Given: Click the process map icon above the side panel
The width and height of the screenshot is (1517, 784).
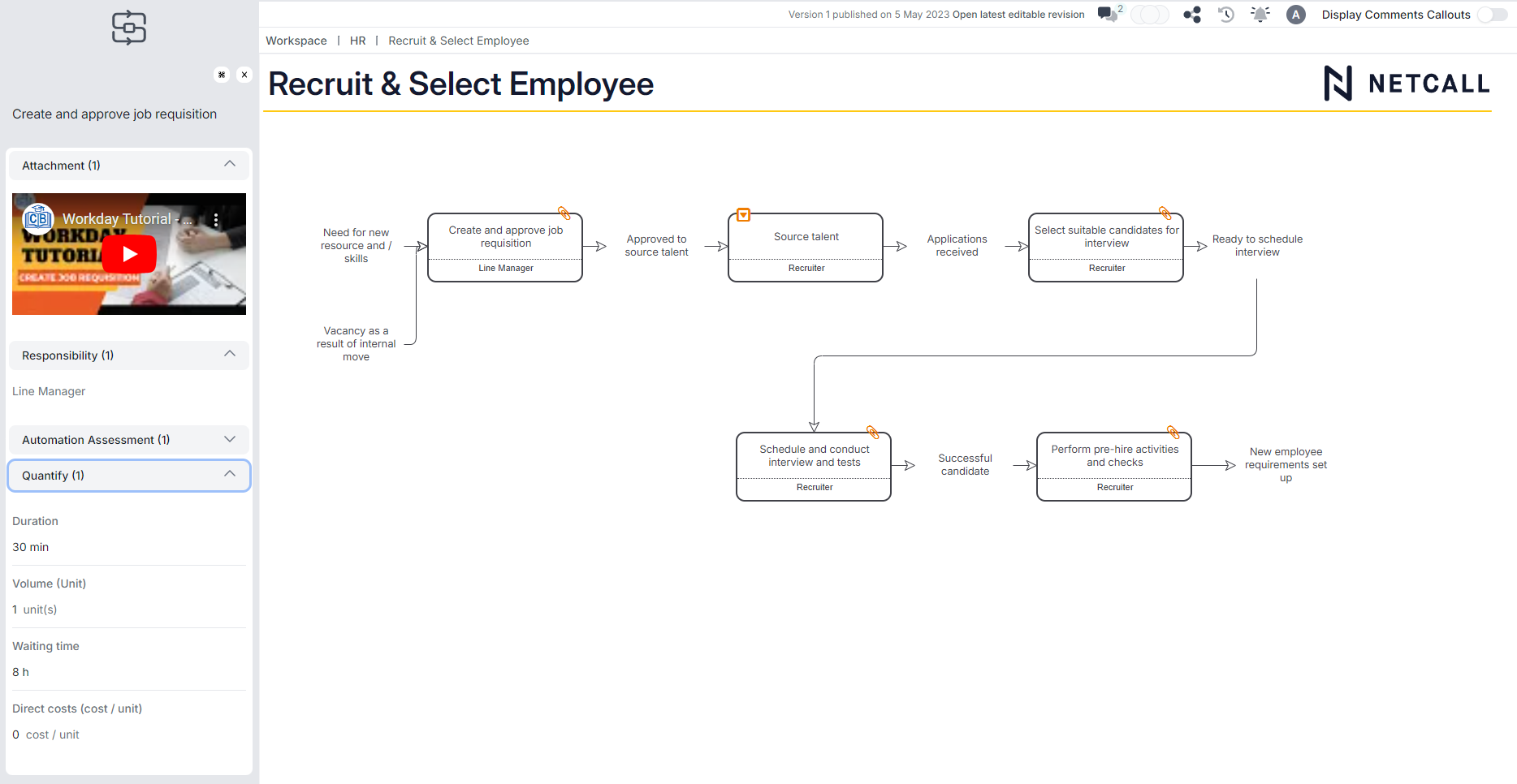Looking at the screenshot, I should tap(128, 28).
